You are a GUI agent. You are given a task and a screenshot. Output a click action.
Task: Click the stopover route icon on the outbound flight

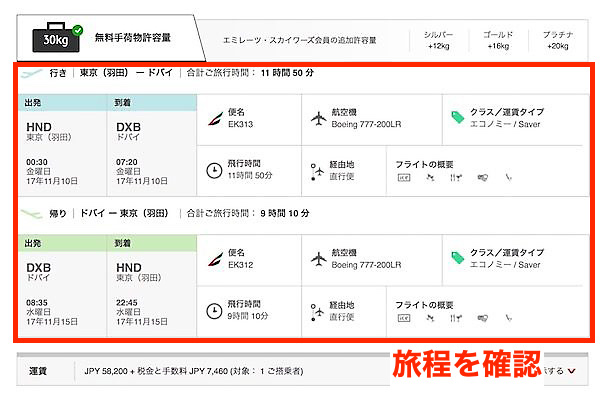[x=317, y=171]
